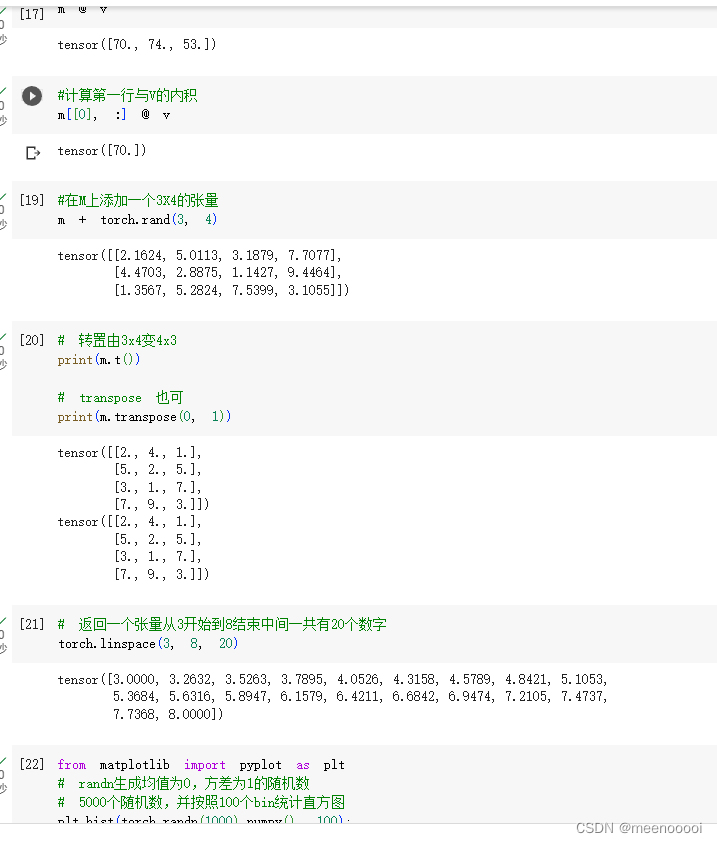This screenshot has width=717, height=843.
Task: Click the plt.hist code line at bottom
Action: pyautogui.click(x=204, y=819)
